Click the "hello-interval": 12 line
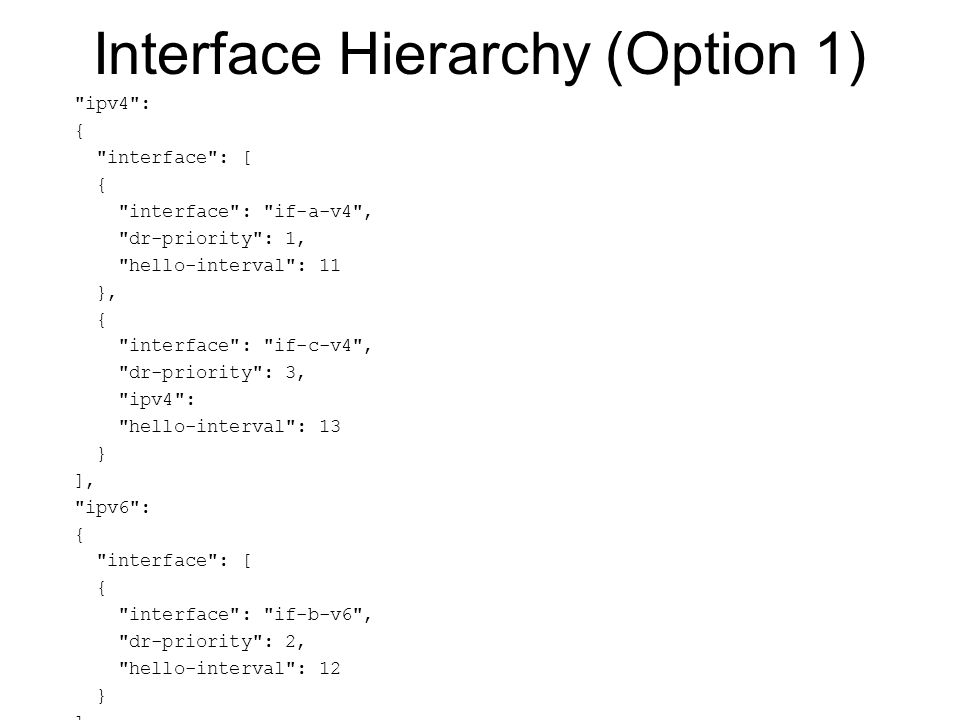The width and height of the screenshot is (960, 720). 230,668
